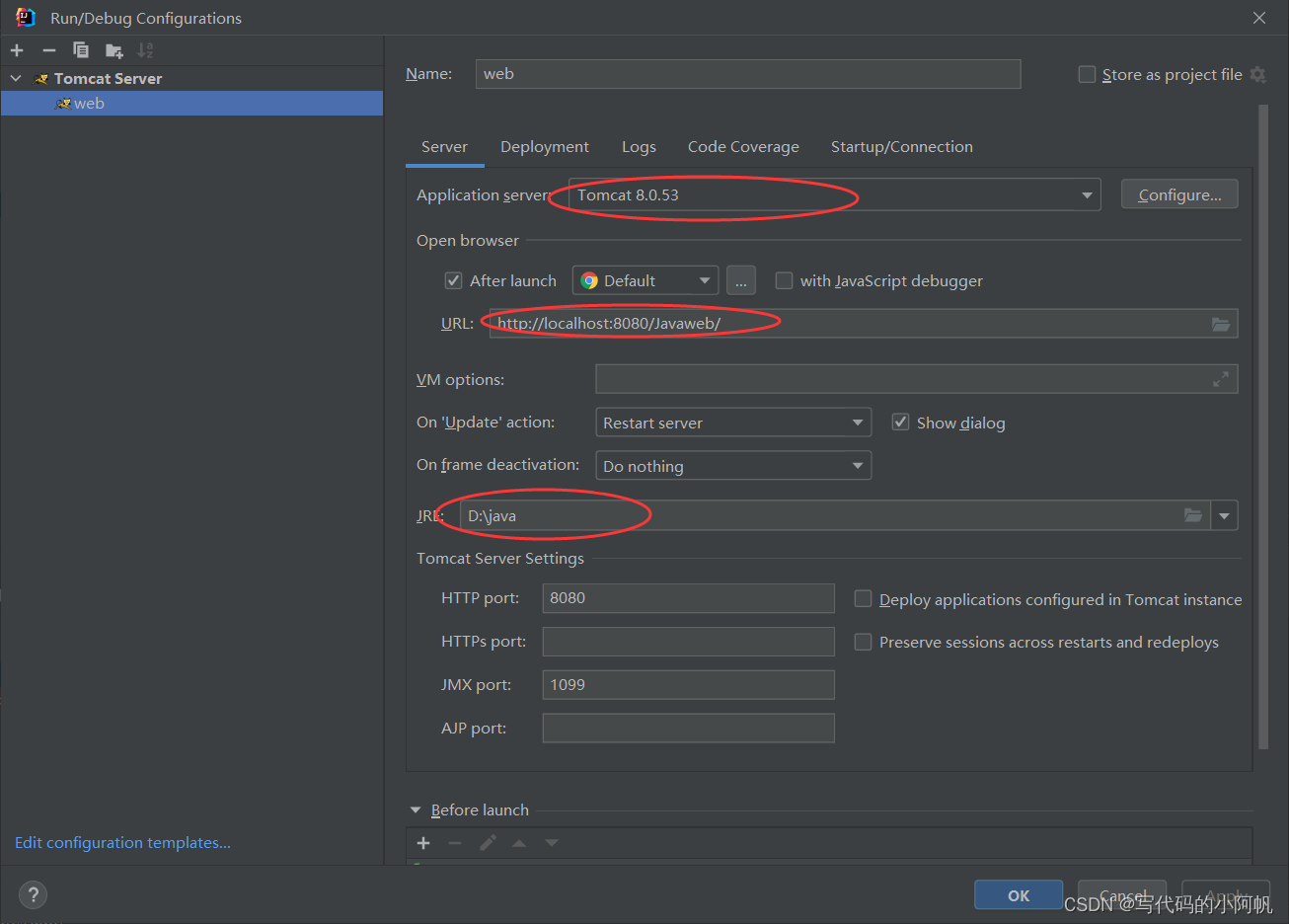The height and width of the screenshot is (924, 1289).
Task: Click the HTTPs port field
Action: [x=688, y=642]
